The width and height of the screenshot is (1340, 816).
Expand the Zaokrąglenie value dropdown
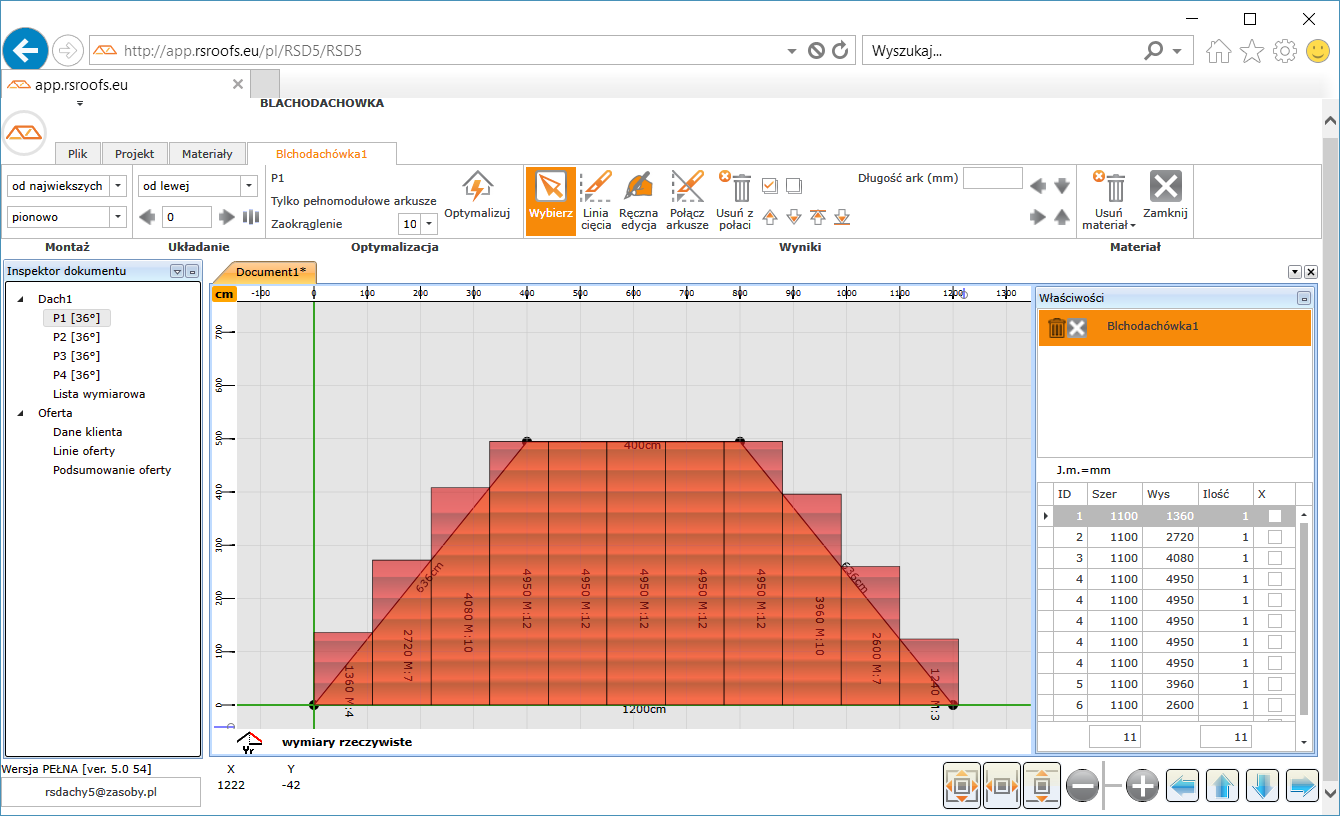(x=430, y=224)
